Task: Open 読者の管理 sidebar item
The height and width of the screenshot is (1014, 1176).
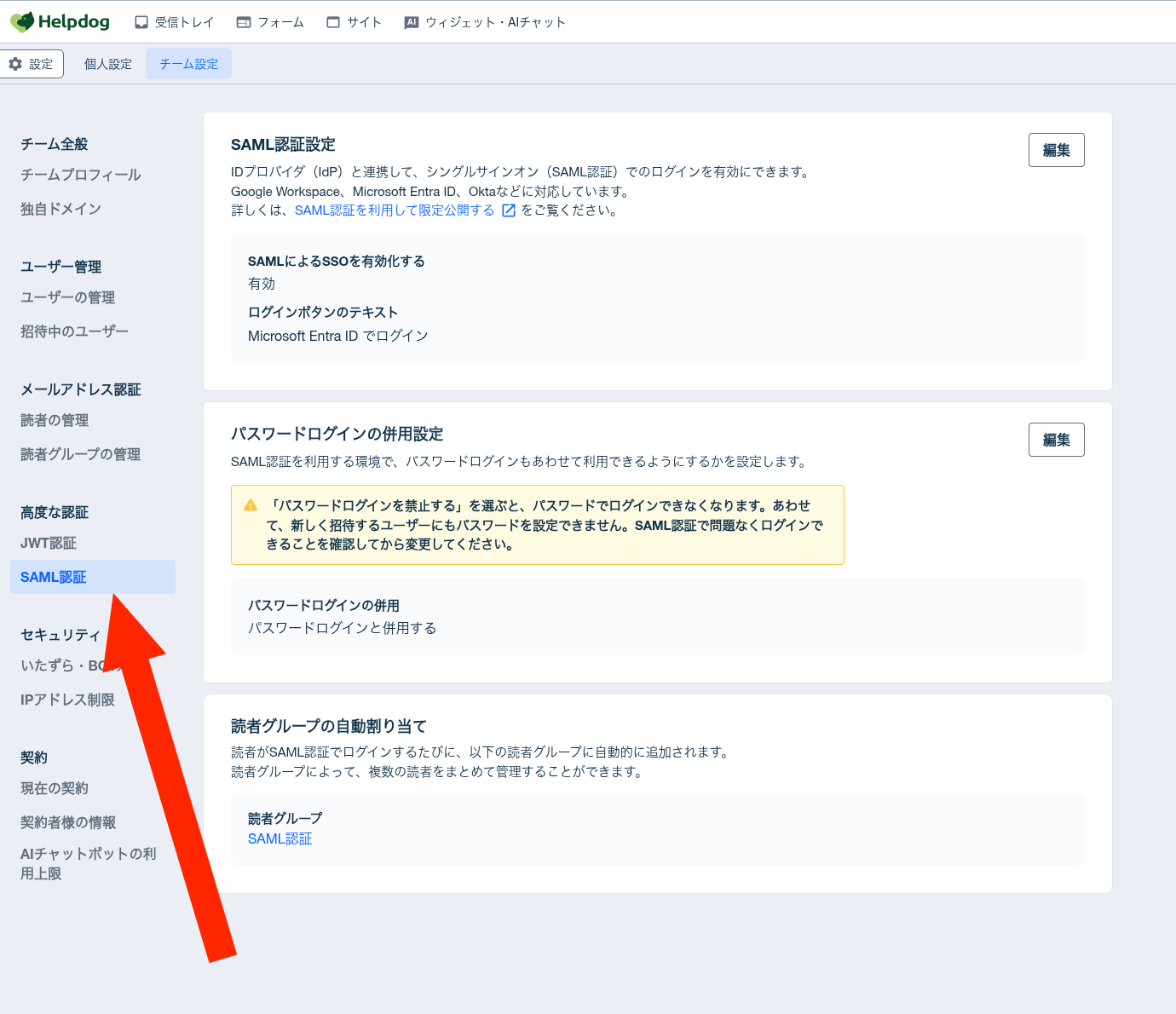Action: (x=55, y=420)
